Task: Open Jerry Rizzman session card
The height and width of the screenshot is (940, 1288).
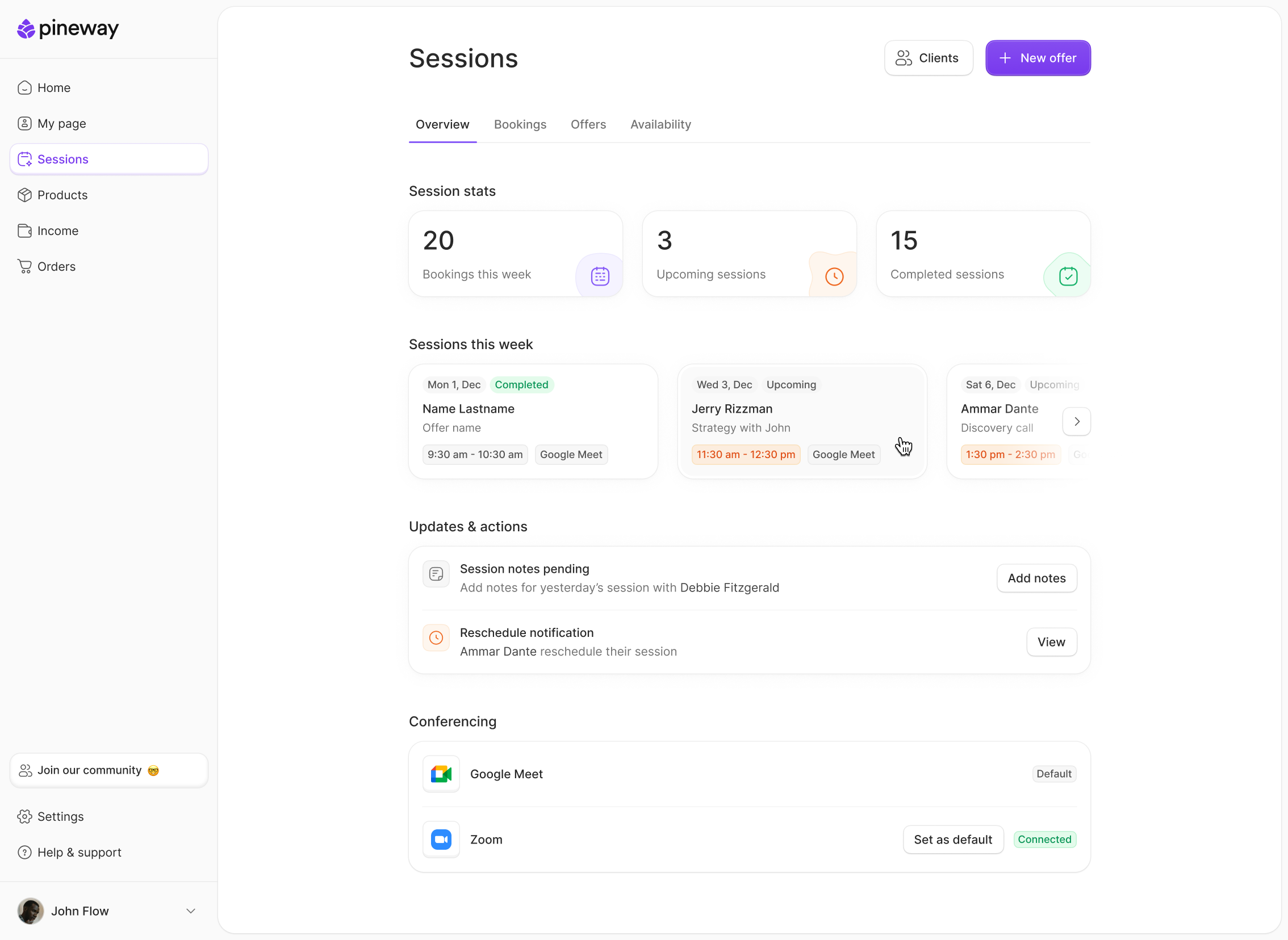Action: click(x=801, y=421)
